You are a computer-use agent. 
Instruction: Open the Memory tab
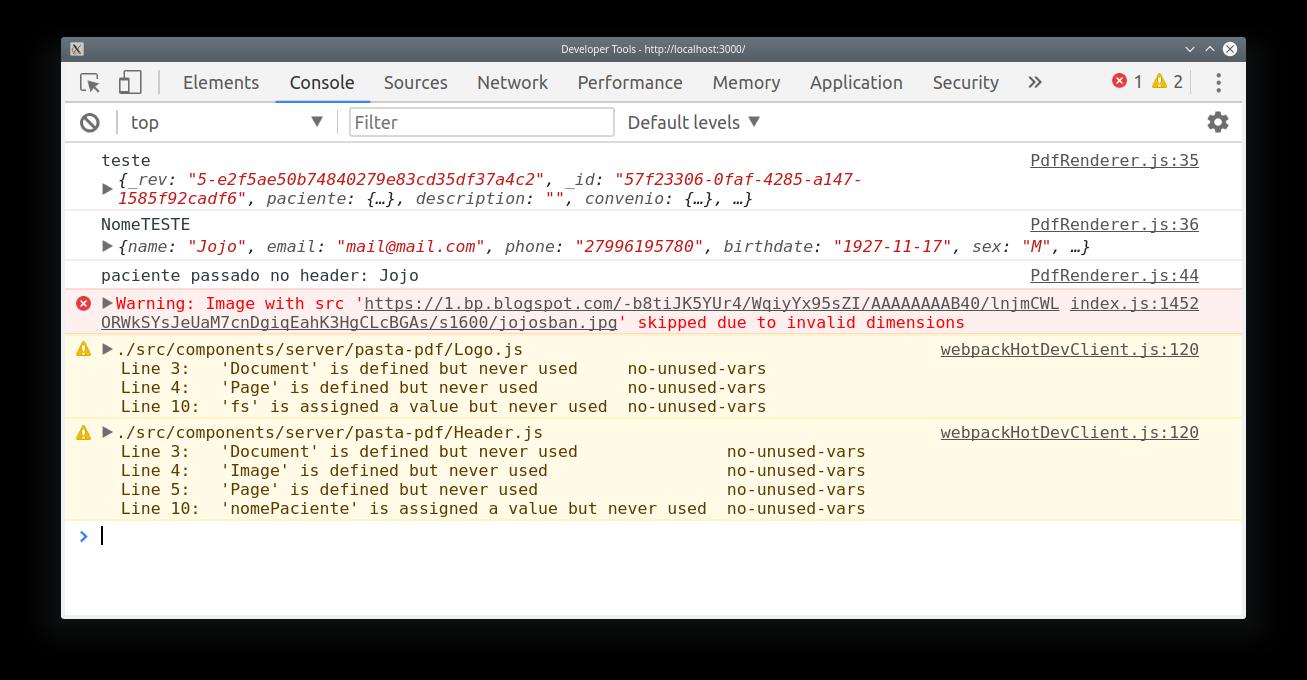pyautogui.click(x=746, y=82)
